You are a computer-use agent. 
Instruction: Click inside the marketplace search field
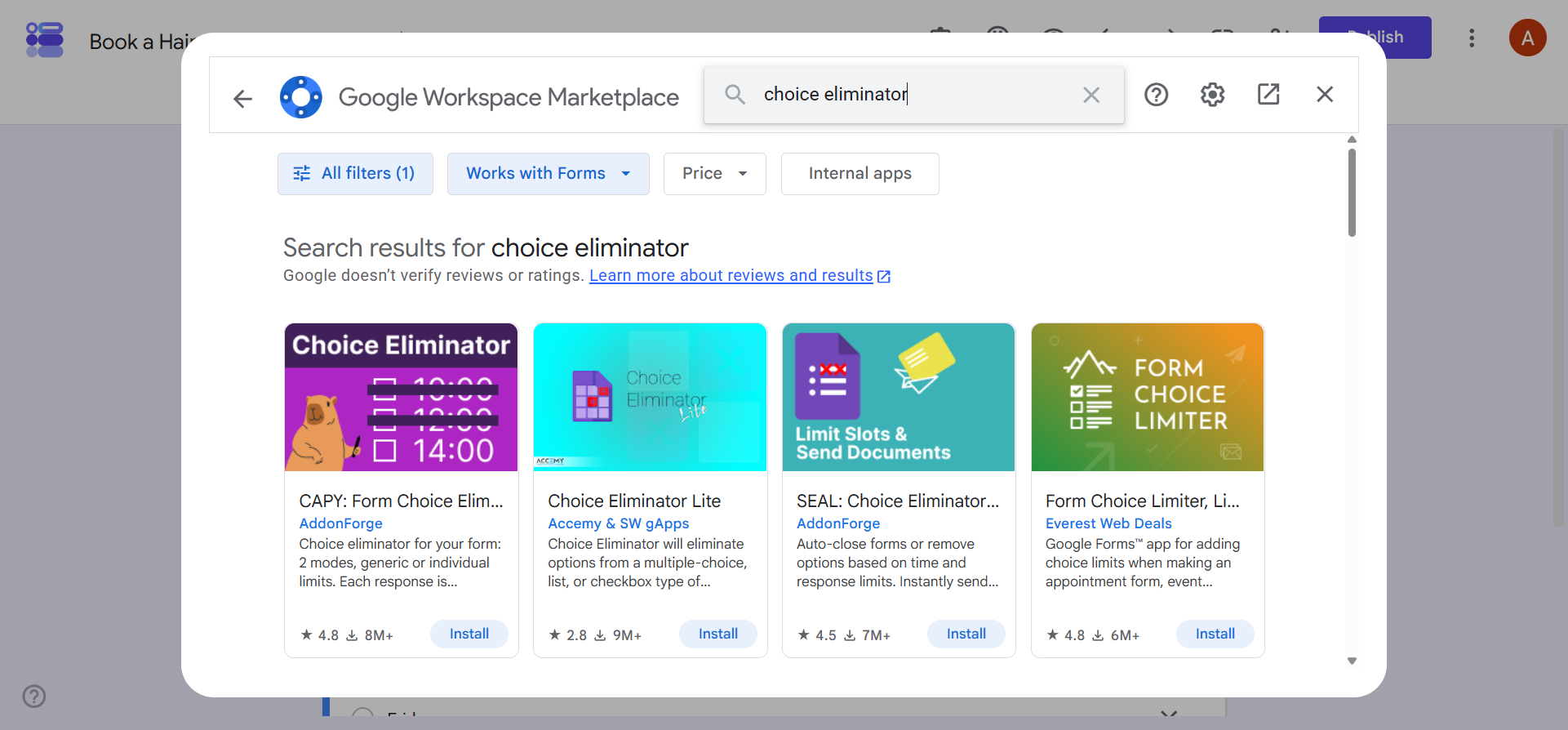(914, 95)
